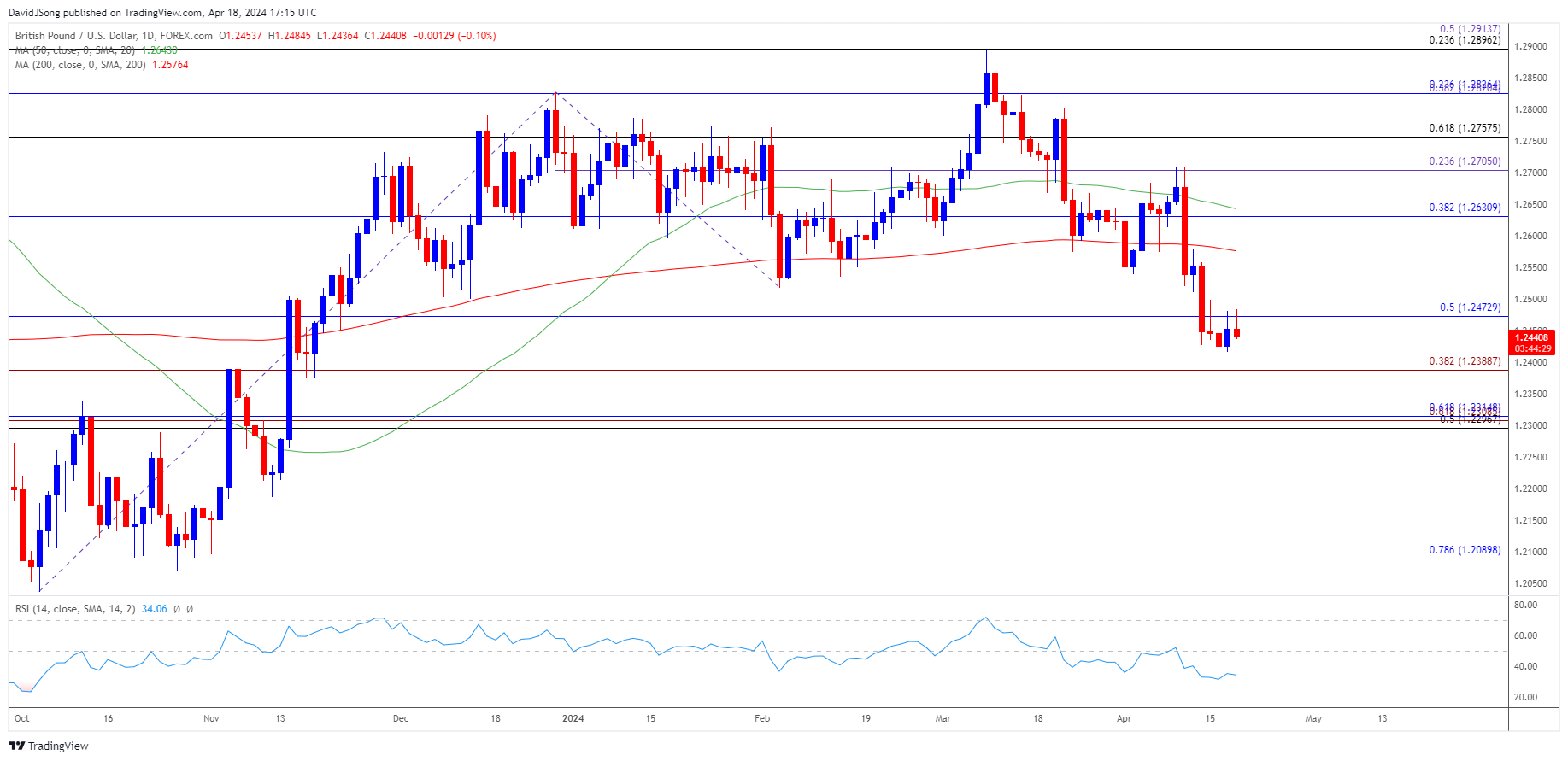
Task: Click the TradingView logo at bottom left
Action: pos(49,746)
